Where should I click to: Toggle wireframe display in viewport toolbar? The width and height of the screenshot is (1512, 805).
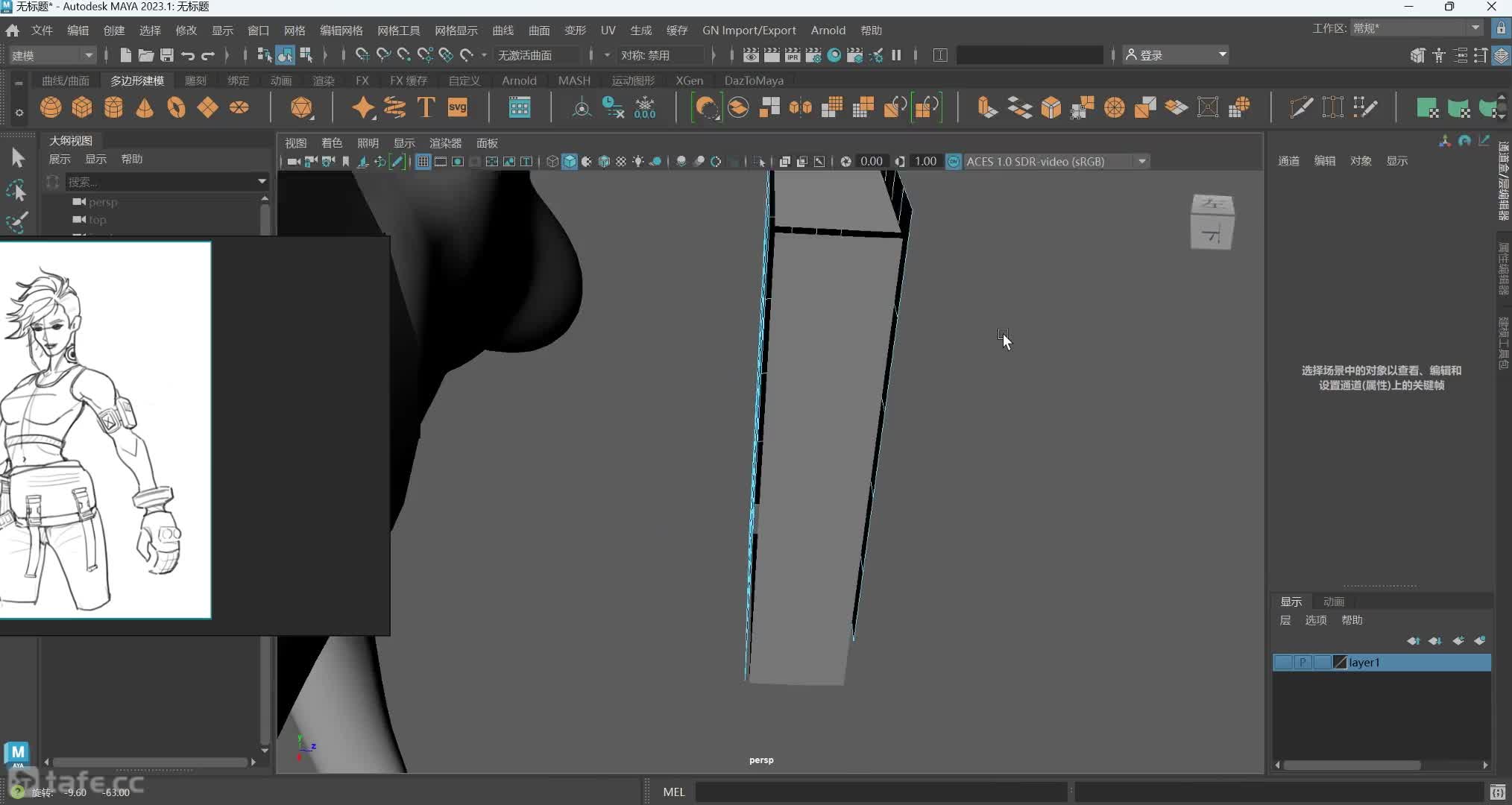(x=552, y=162)
